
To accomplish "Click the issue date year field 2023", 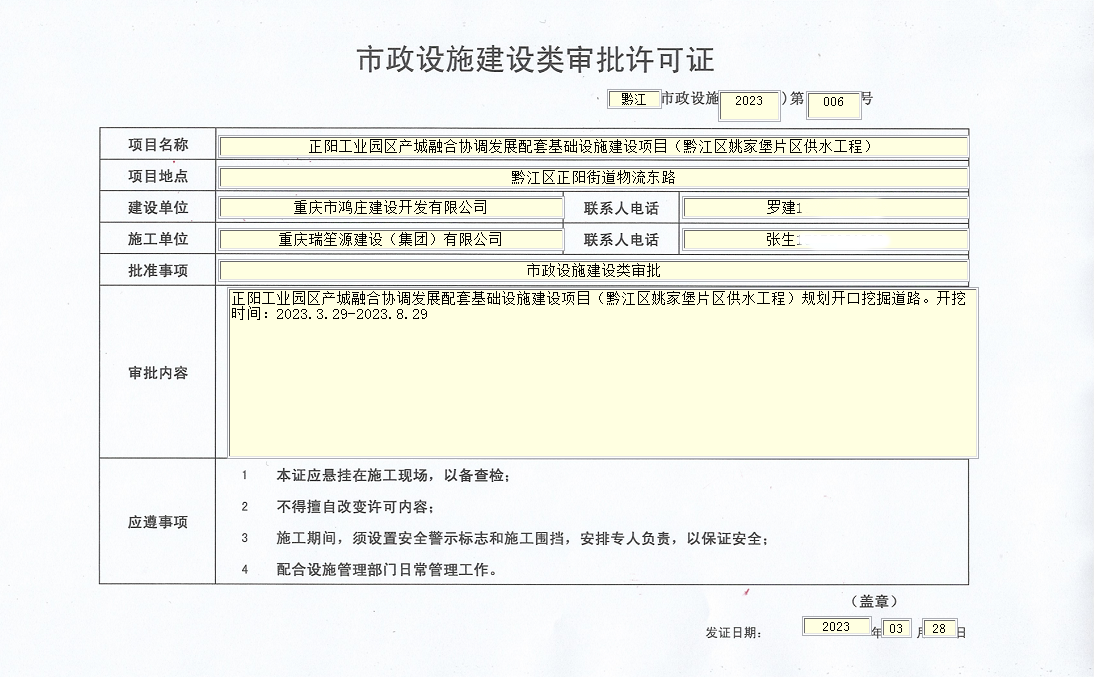I will coord(836,626).
